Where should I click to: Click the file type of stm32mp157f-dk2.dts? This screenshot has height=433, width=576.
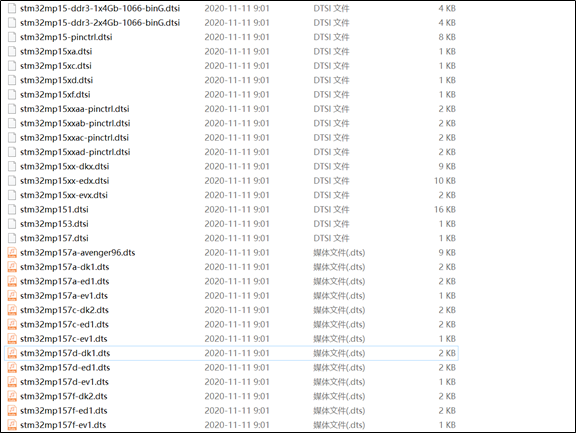click(x=339, y=396)
